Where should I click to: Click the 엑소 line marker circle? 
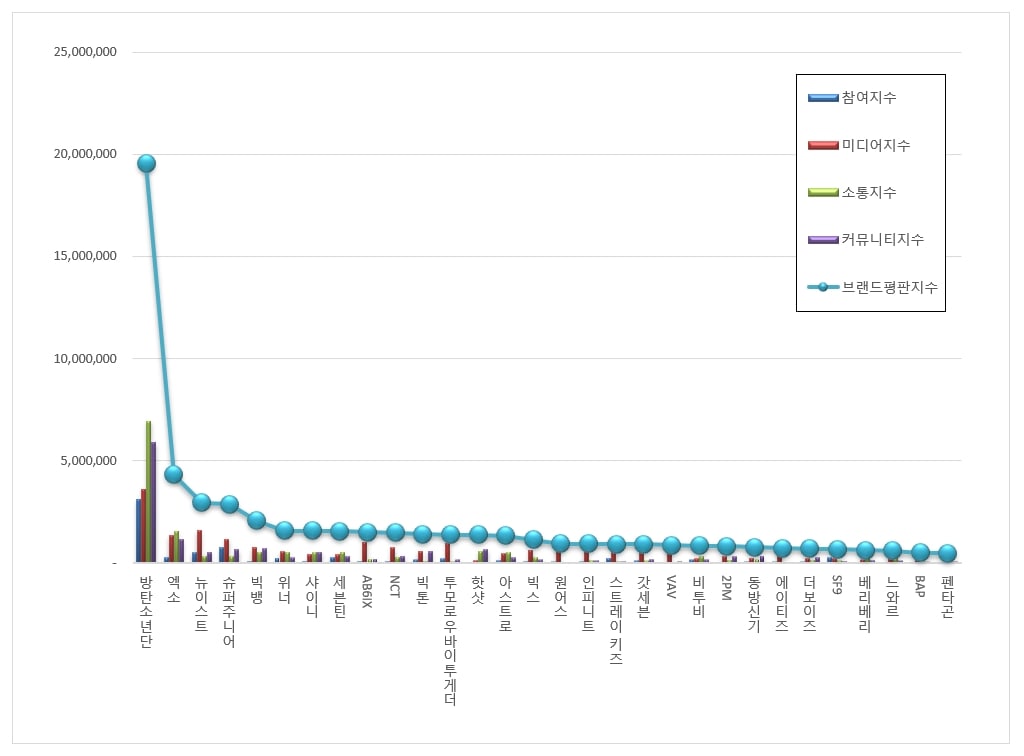(173, 474)
